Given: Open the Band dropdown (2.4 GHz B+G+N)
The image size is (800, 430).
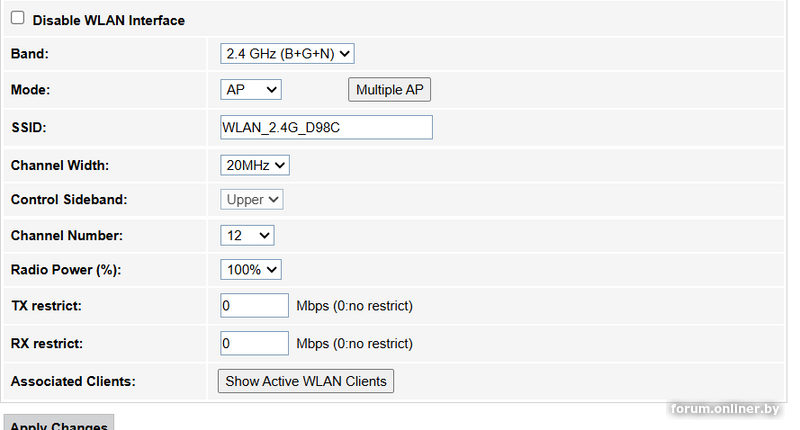Looking at the screenshot, I should (287, 54).
